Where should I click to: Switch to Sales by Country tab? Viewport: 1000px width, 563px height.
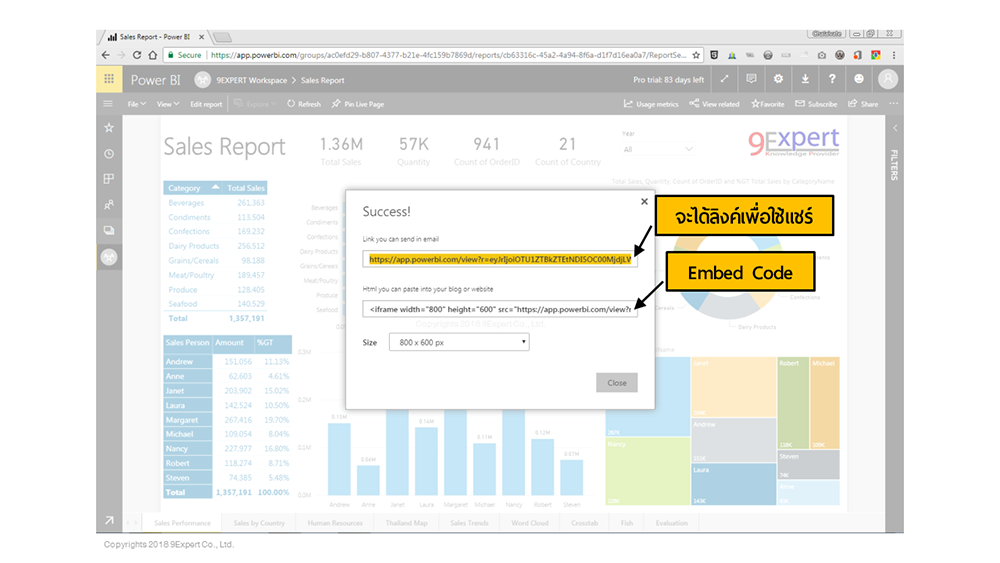tap(259, 523)
